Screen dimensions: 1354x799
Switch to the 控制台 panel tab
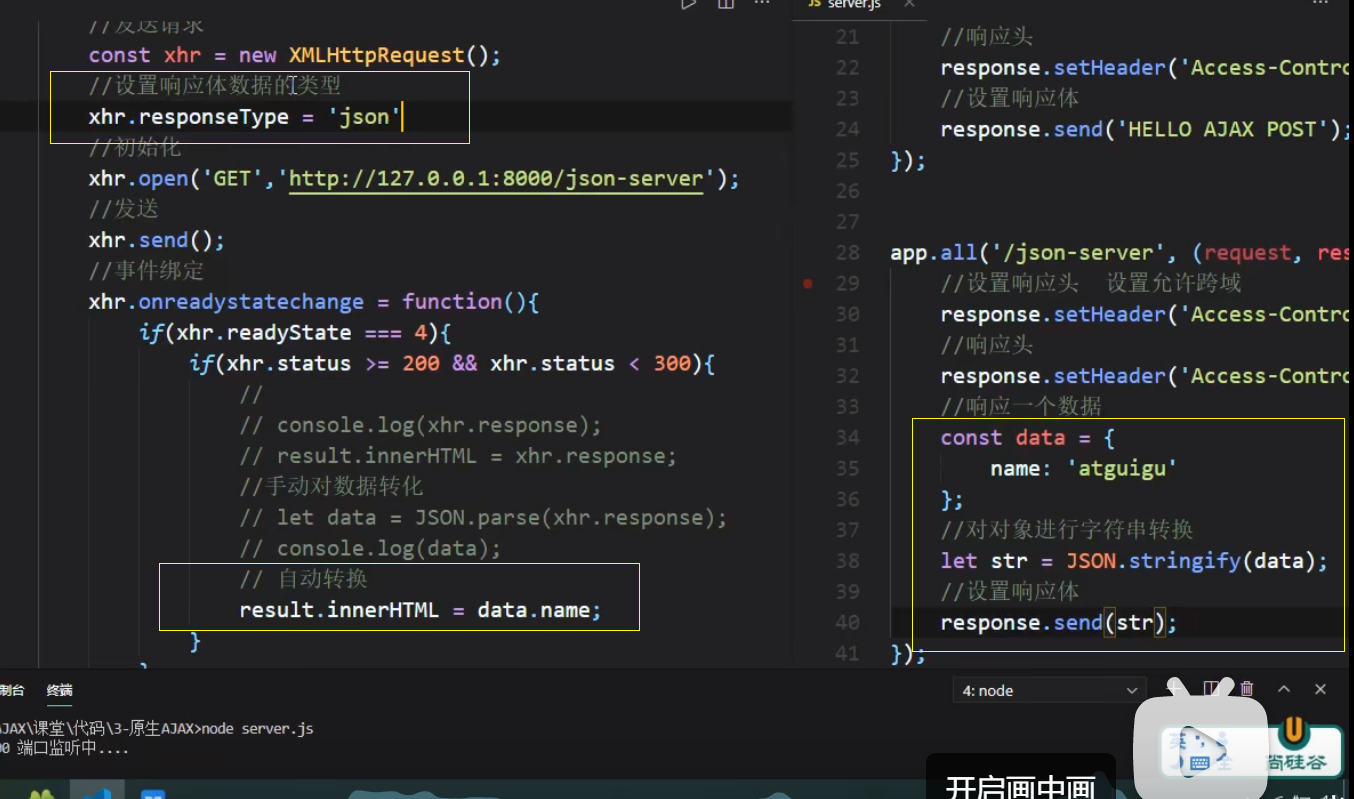(12, 690)
